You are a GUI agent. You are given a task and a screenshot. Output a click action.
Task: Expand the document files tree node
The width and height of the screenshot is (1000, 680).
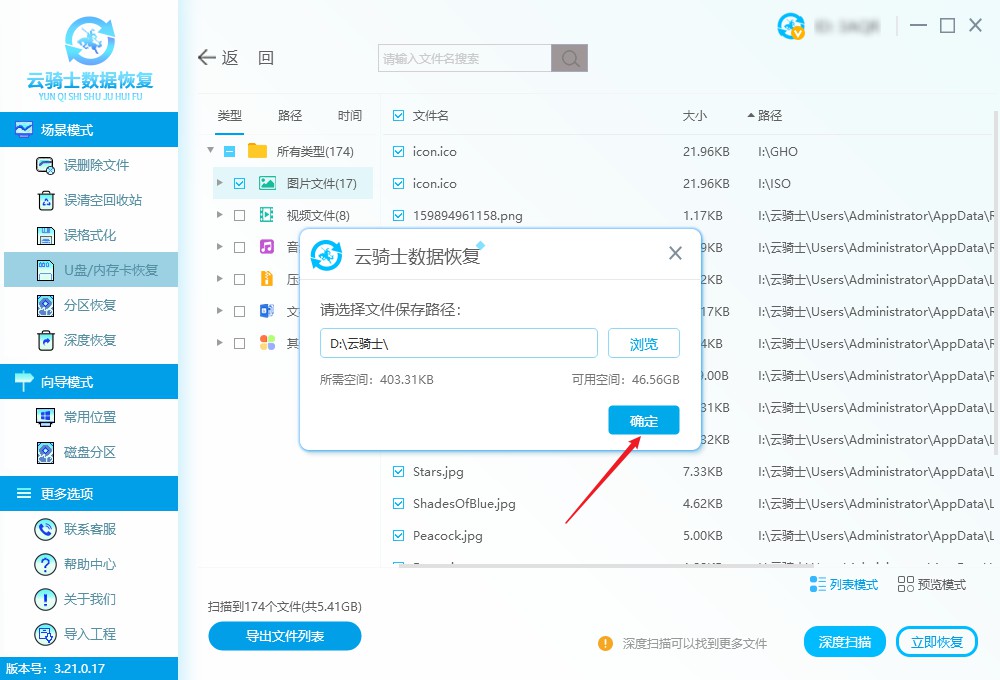click(x=219, y=311)
